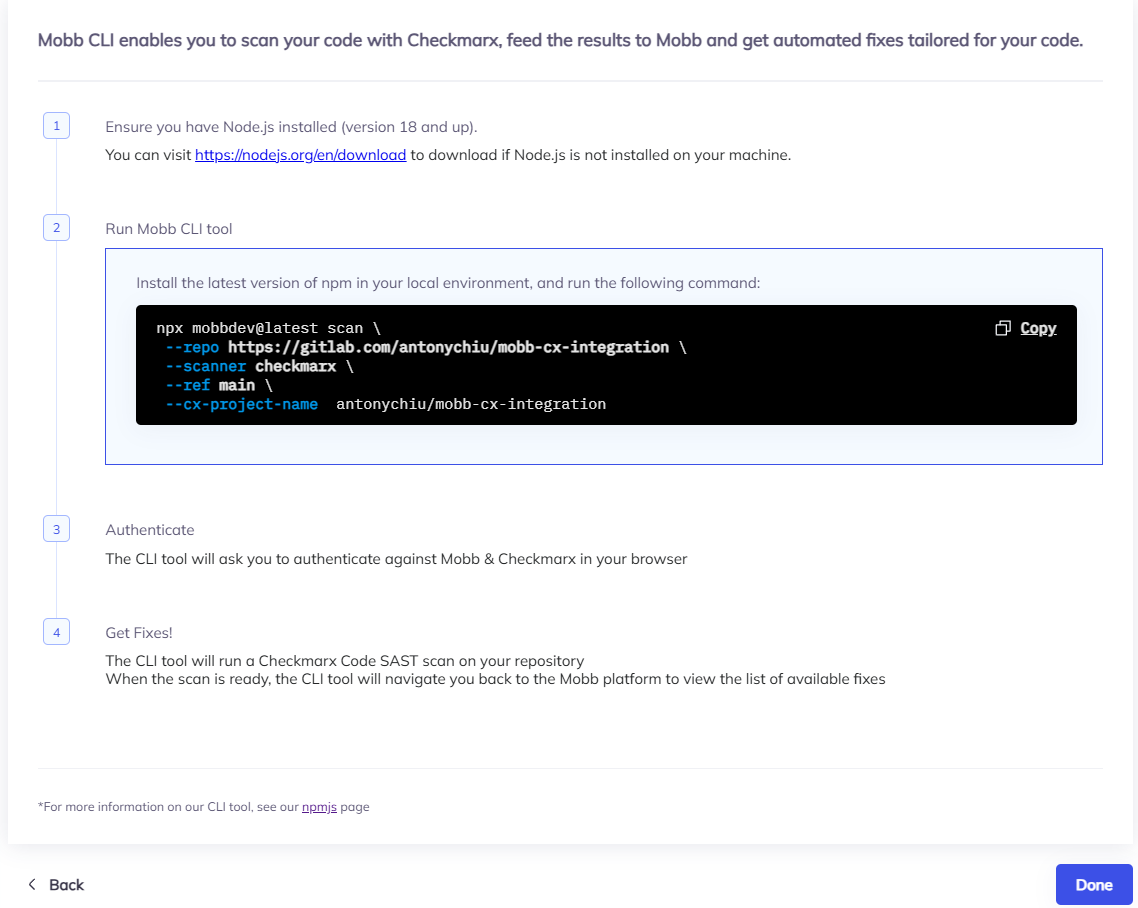1138x908 pixels.
Task: Click the step 1 number badge
Action: pos(56,126)
